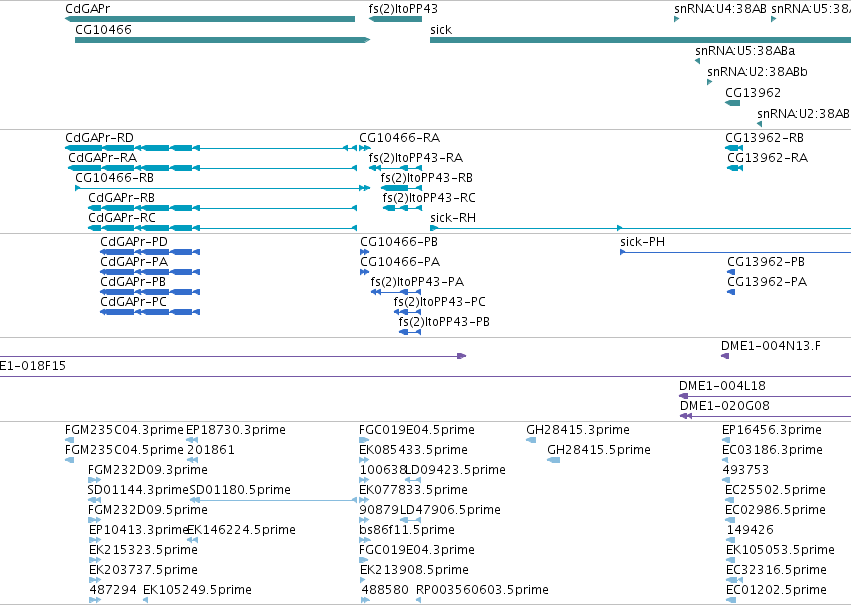Select the EK146224.5prime EST

point(192,540)
